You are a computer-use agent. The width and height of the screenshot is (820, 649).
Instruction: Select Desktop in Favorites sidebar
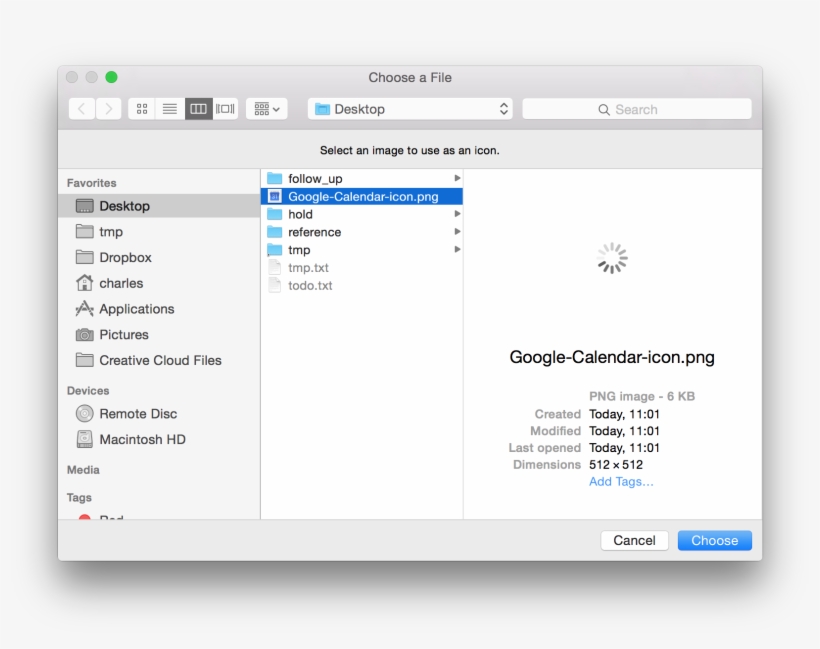point(159,206)
